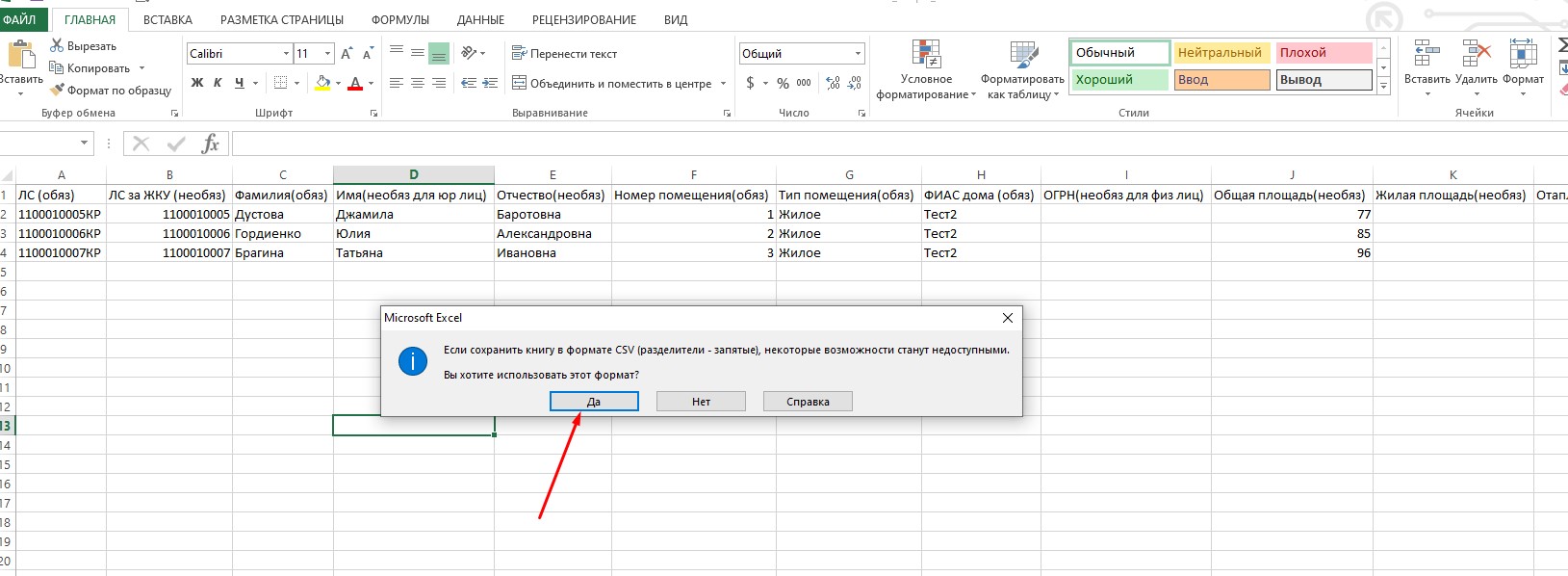Open the ФАЙЛ tab

(x=19, y=19)
